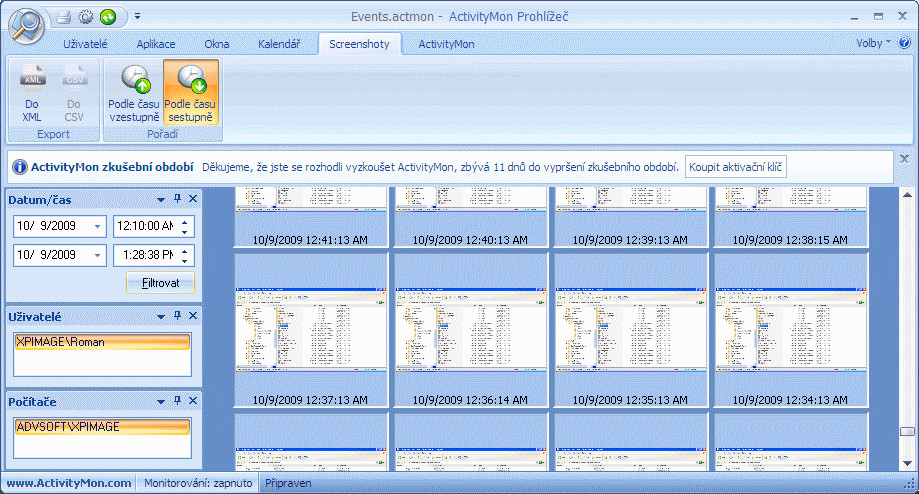This screenshot has width=919, height=494.
Task: Close the Datum/čas panel
Action: coord(193,199)
